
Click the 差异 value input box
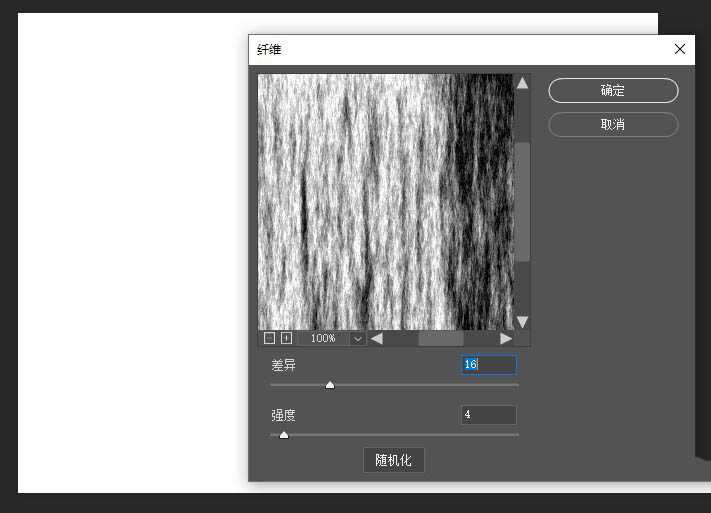click(488, 365)
